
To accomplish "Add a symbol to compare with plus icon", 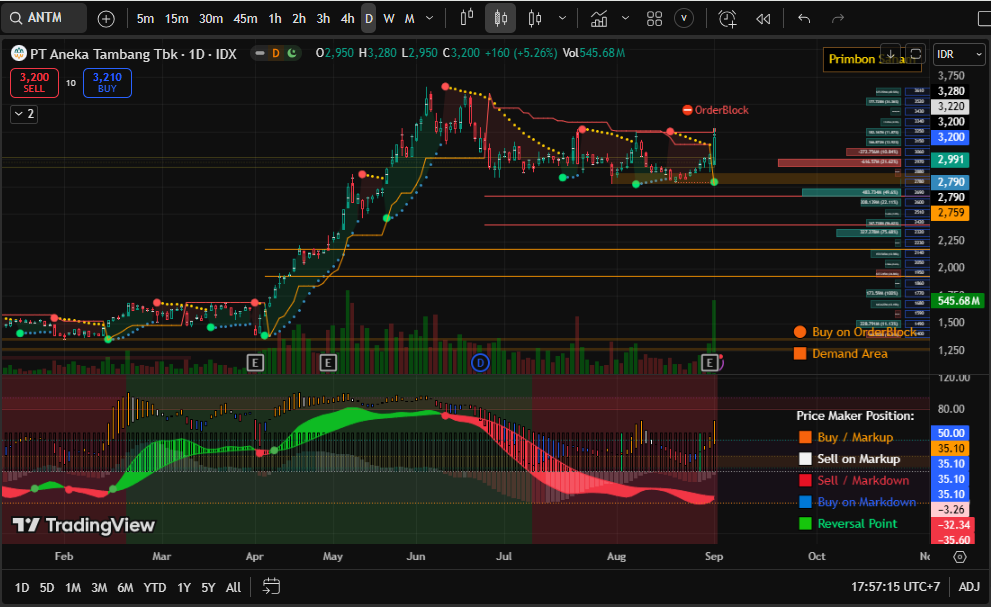I will tap(106, 19).
